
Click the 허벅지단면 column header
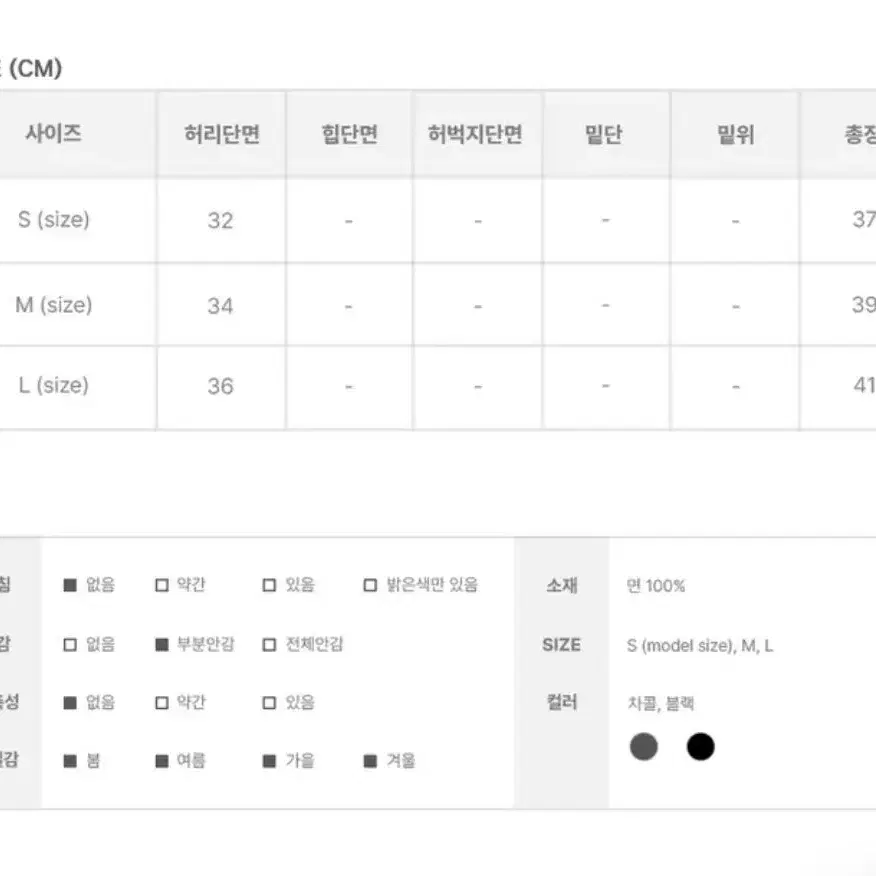point(475,134)
